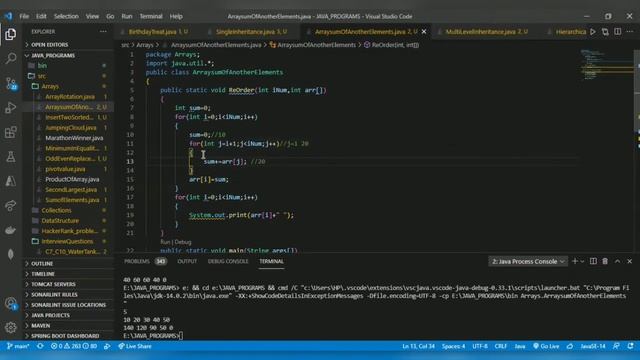Open notifications bell in status bar
Screen dimensions: 640x360
[x=631, y=346]
